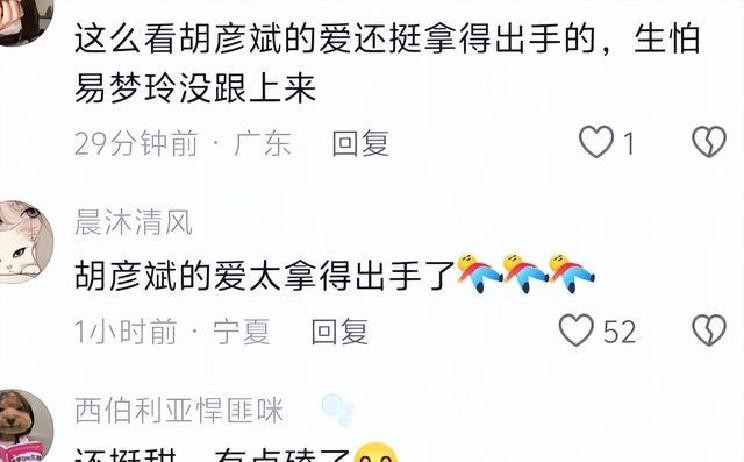Dislike the 29分钟前 广东 comment
The image size is (744, 462).
click(x=709, y=141)
